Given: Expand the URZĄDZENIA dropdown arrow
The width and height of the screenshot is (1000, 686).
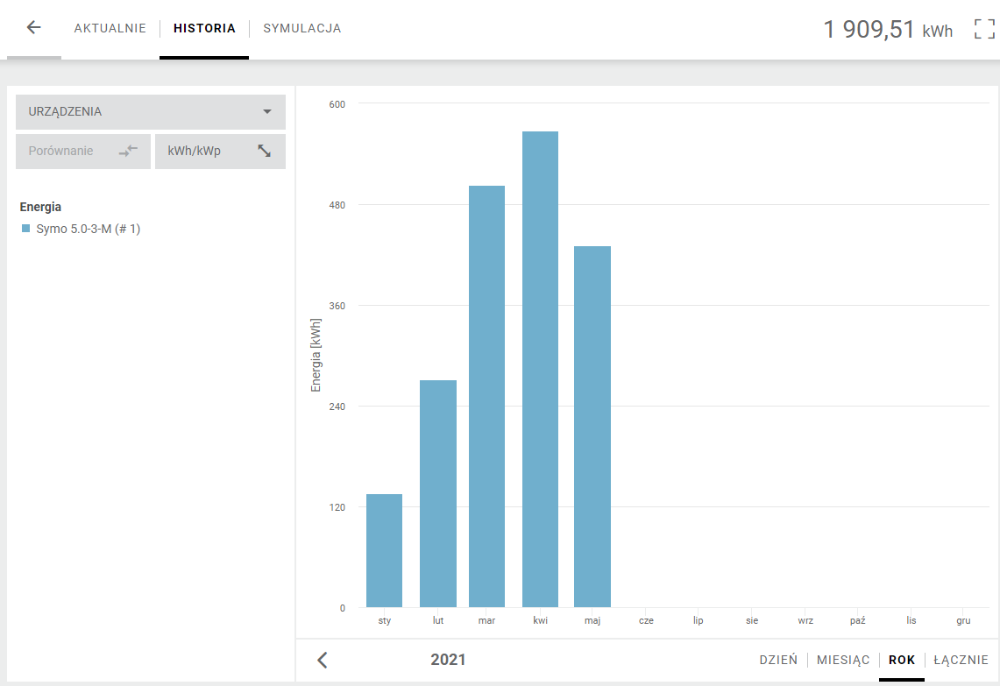Looking at the screenshot, I should coord(267,112).
